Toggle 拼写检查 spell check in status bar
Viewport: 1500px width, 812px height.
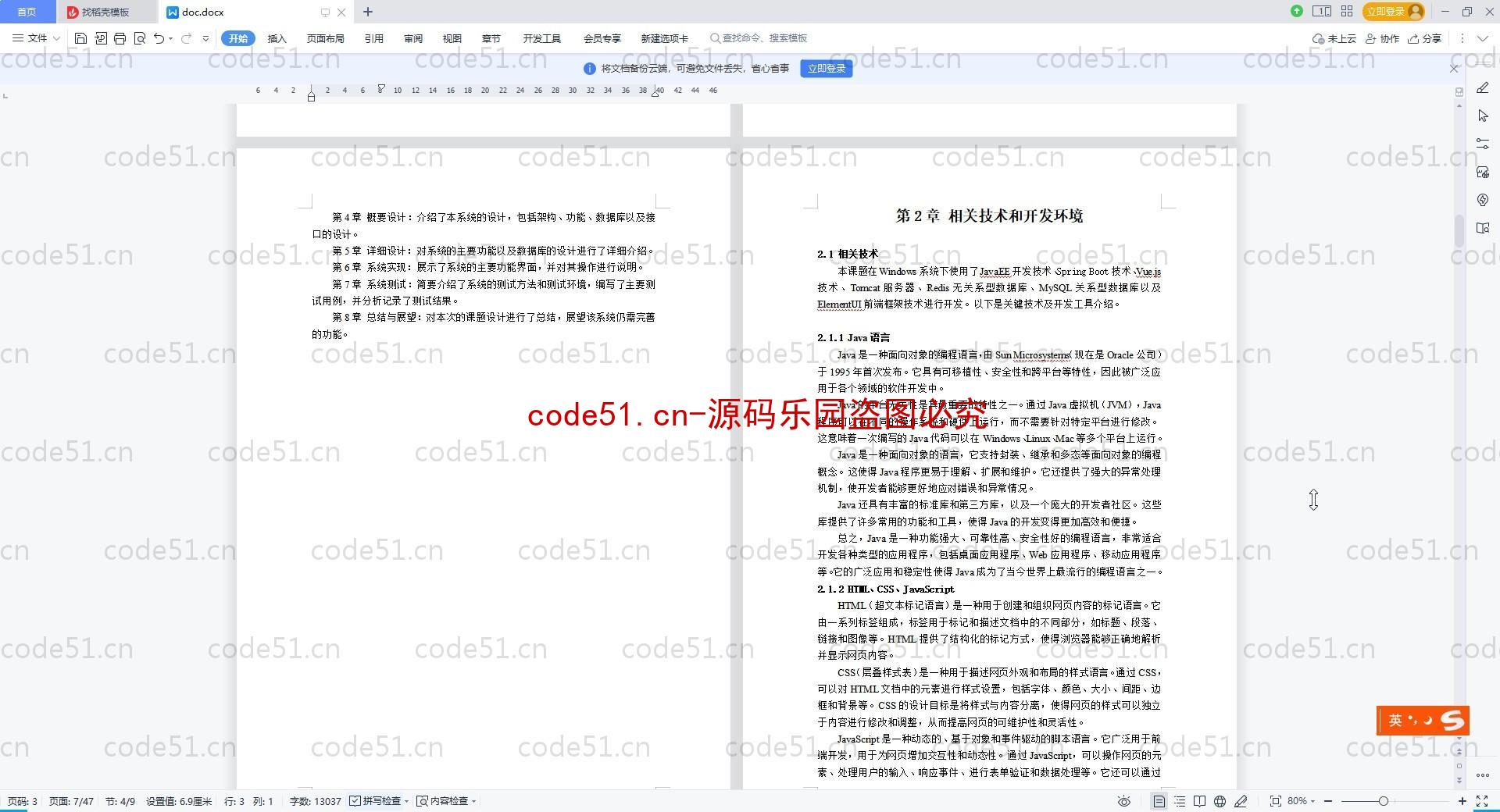[379, 801]
